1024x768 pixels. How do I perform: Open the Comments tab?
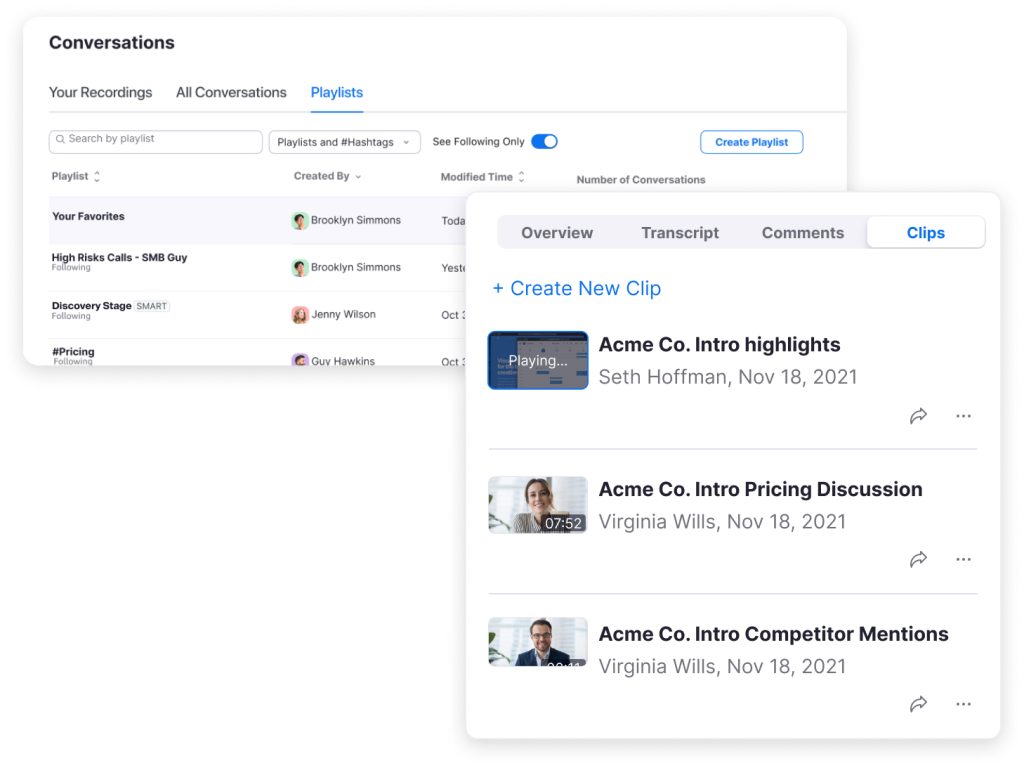coord(803,233)
